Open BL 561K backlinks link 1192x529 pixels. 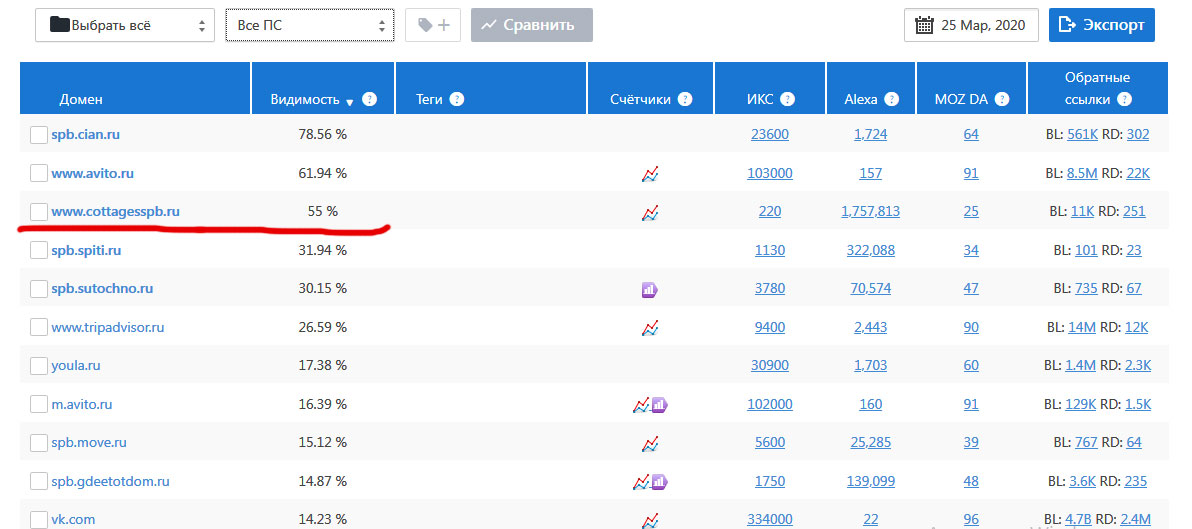pos(1083,135)
